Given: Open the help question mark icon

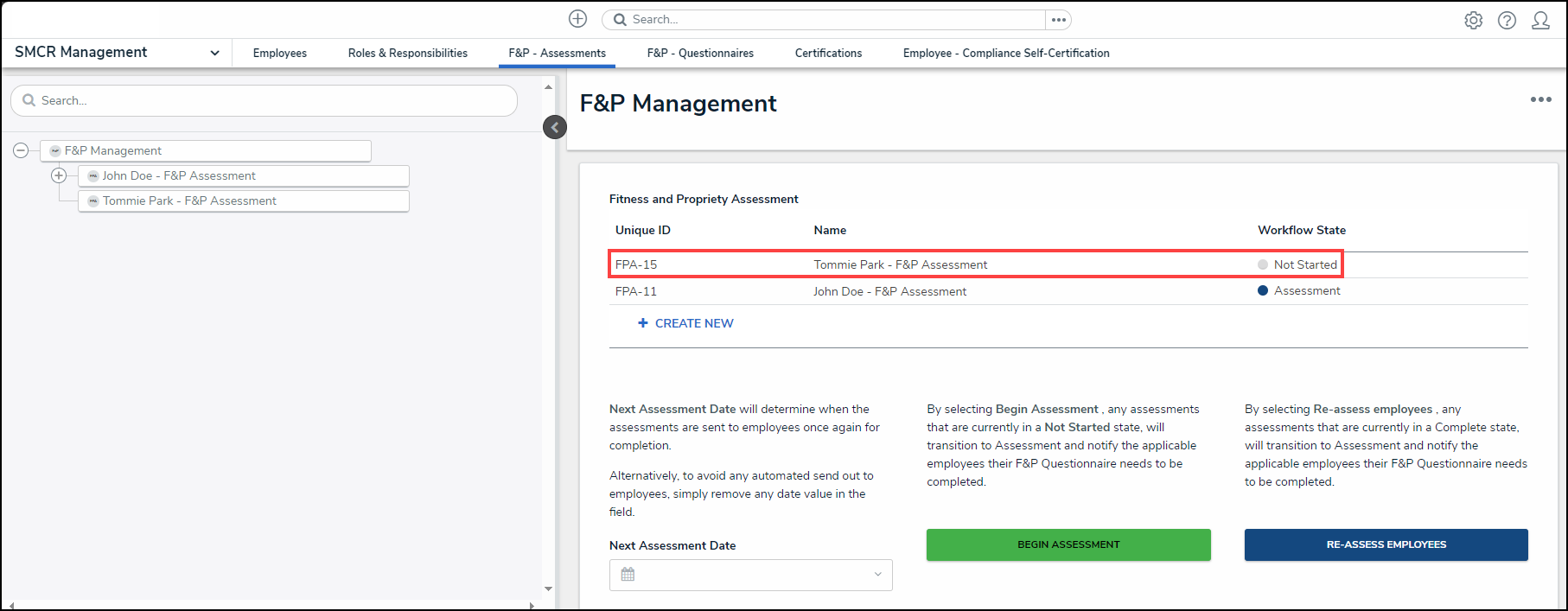Looking at the screenshot, I should [x=1507, y=21].
